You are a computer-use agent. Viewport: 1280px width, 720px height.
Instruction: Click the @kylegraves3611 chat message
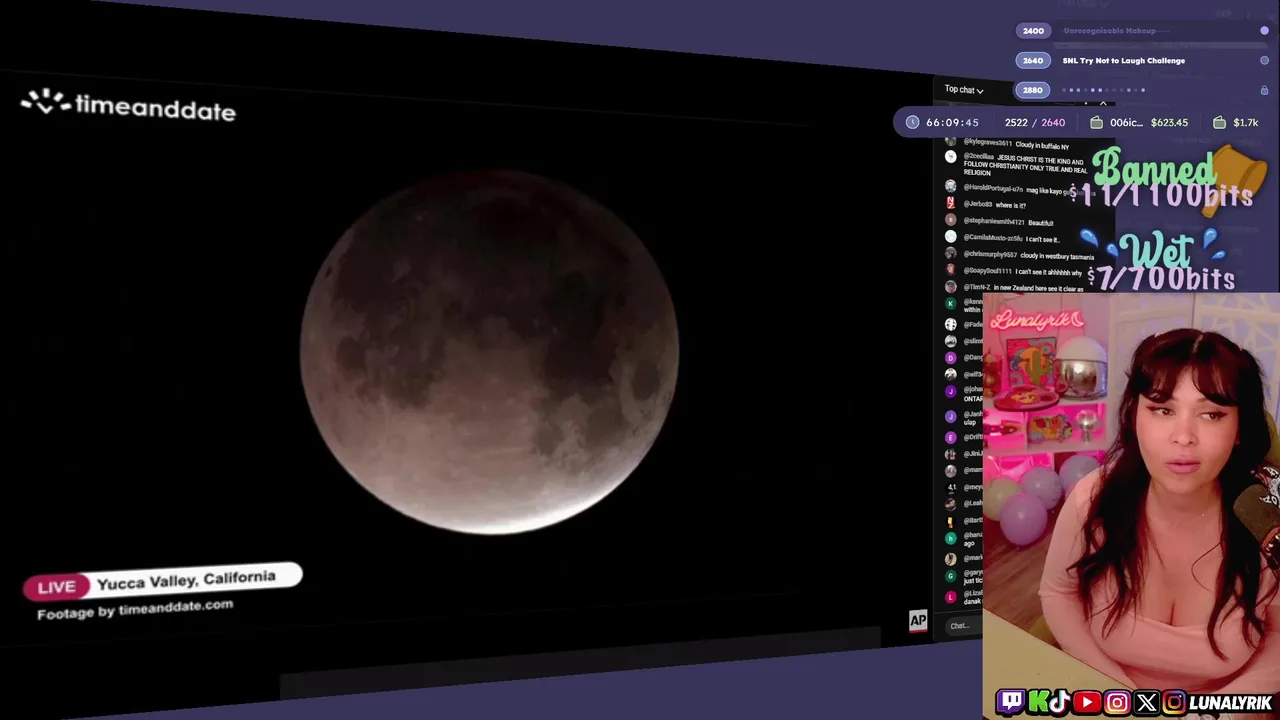[x=1015, y=144]
